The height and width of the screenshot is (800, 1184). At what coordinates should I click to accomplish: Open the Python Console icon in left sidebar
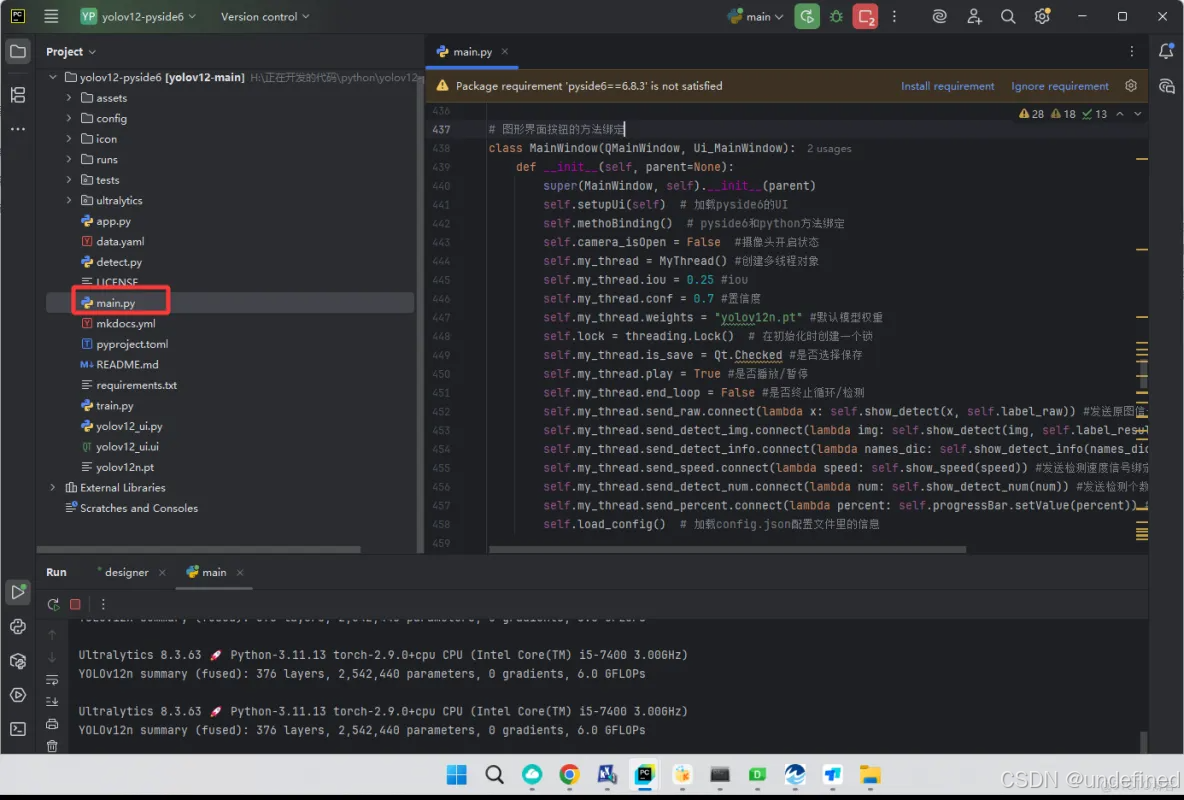17,626
